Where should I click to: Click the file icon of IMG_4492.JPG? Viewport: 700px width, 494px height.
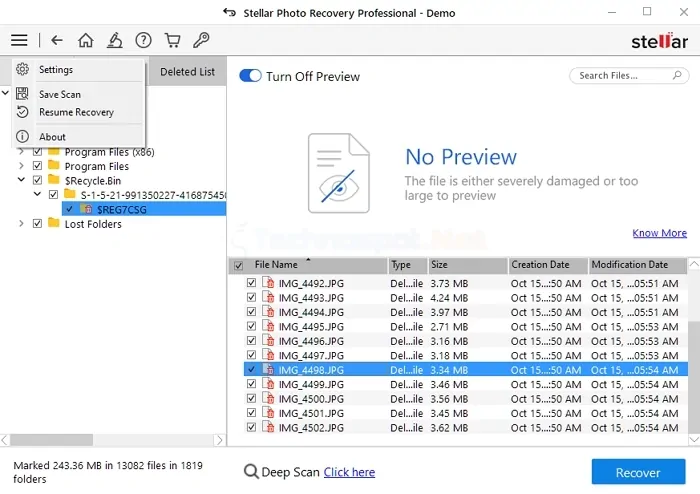click(268, 283)
